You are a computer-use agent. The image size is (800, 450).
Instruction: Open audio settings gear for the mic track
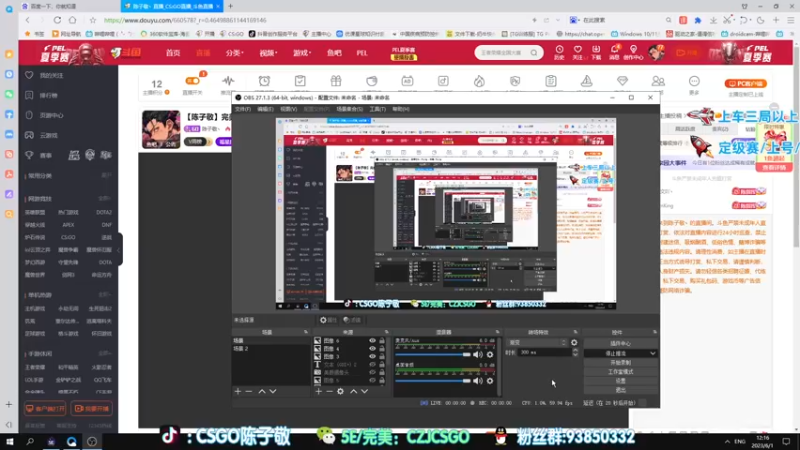coord(490,355)
